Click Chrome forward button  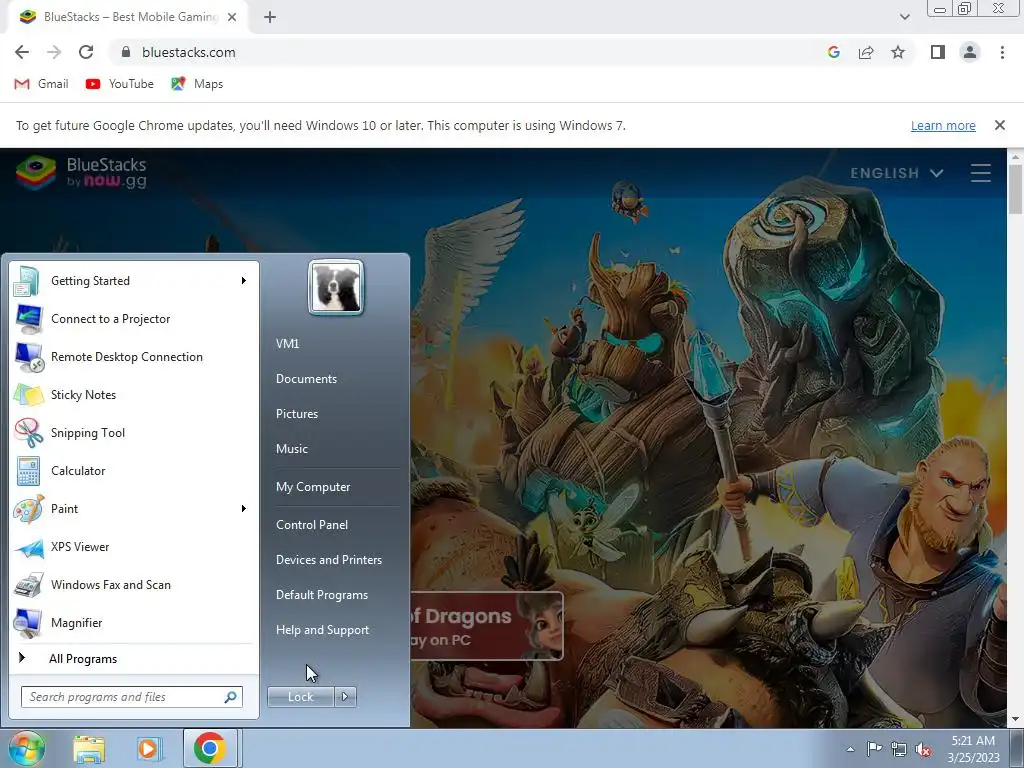click(x=54, y=52)
